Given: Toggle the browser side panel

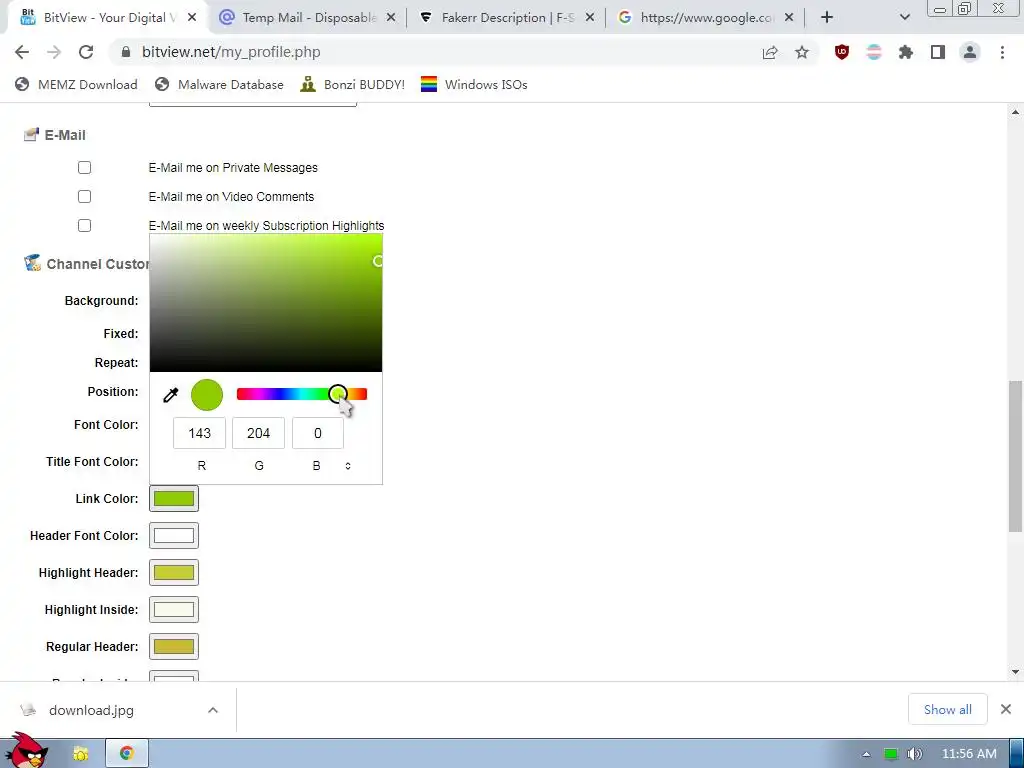Looking at the screenshot, I should coord(938,52).
